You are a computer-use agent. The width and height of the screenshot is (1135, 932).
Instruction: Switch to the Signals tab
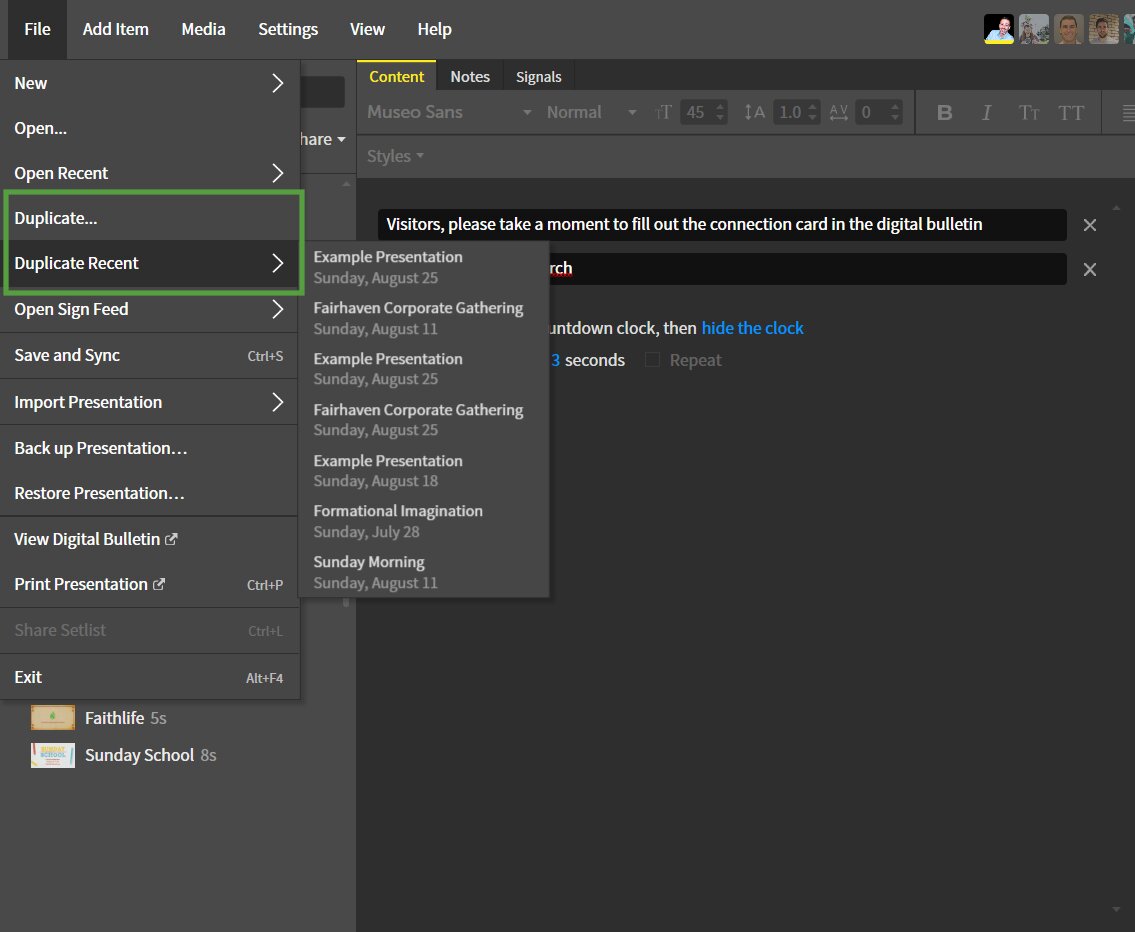(x=538, y=77)
